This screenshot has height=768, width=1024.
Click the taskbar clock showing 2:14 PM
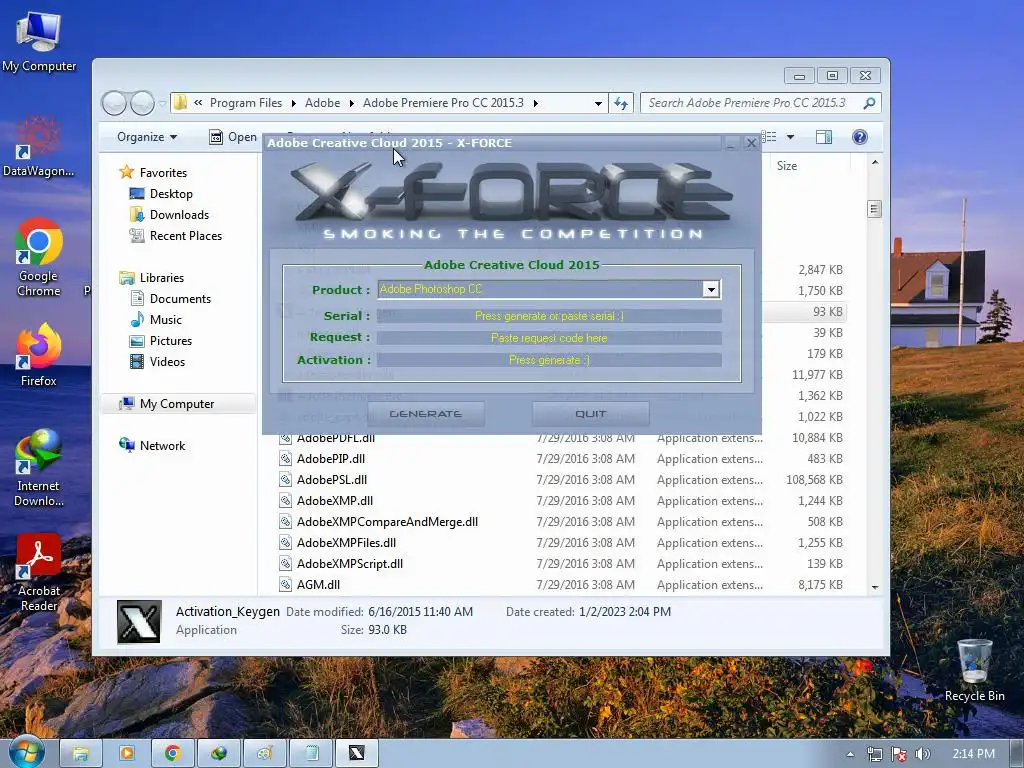[x=973, y=754]
